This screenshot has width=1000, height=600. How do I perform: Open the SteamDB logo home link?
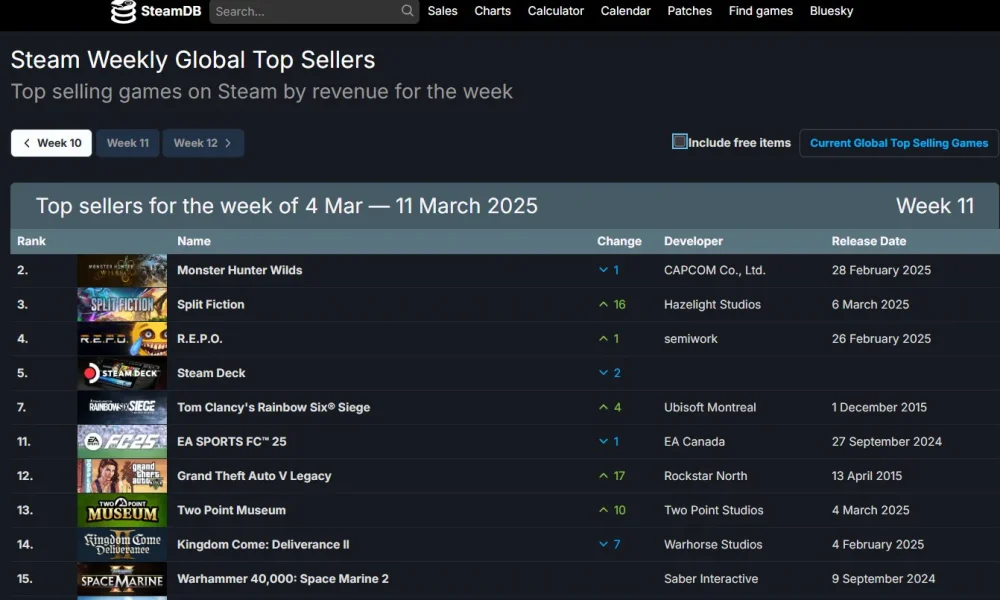point(156,11)
